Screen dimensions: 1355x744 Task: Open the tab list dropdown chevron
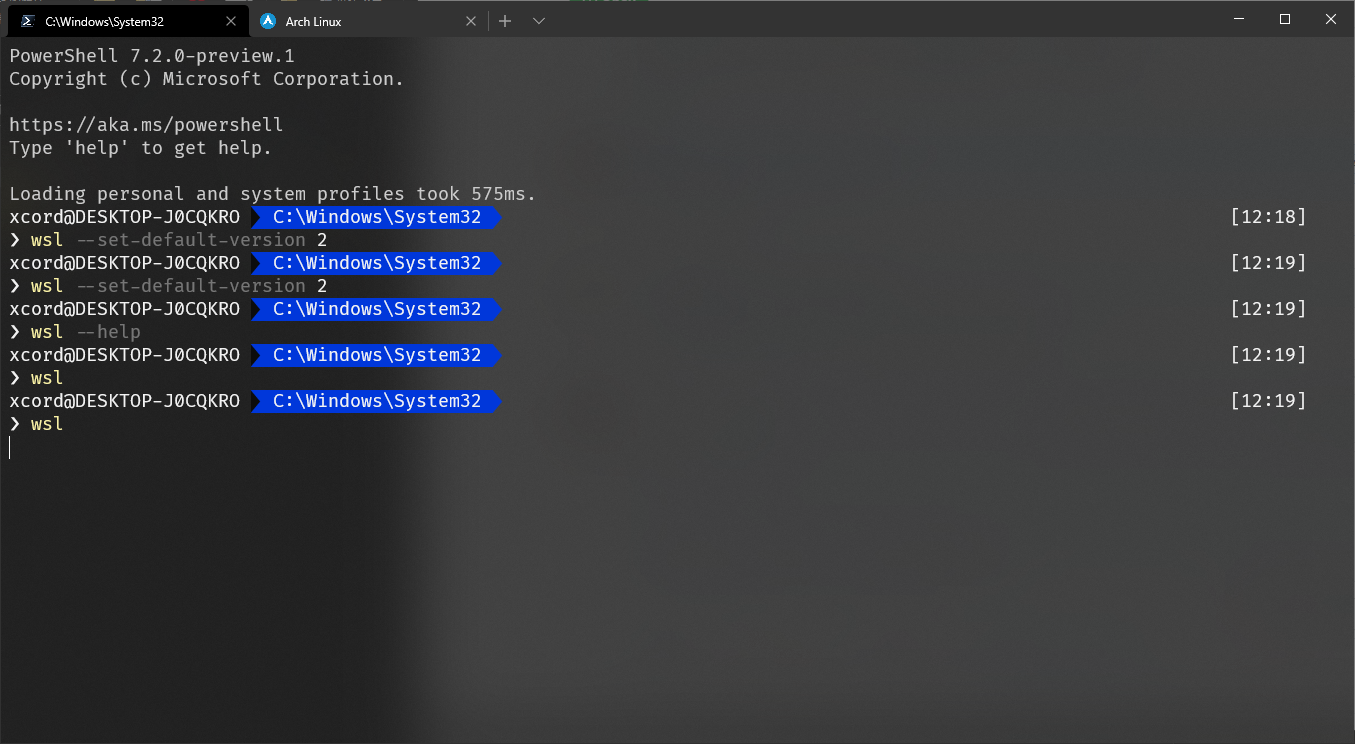click(538, 20)
